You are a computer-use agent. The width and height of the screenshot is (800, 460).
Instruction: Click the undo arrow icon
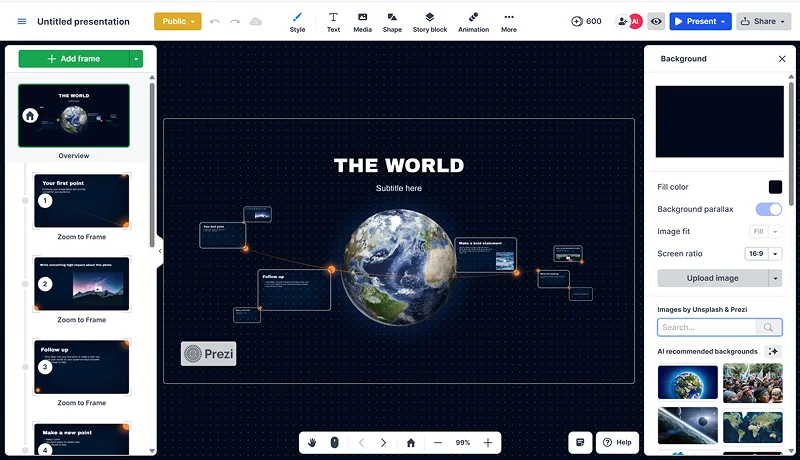pos(215,21)
